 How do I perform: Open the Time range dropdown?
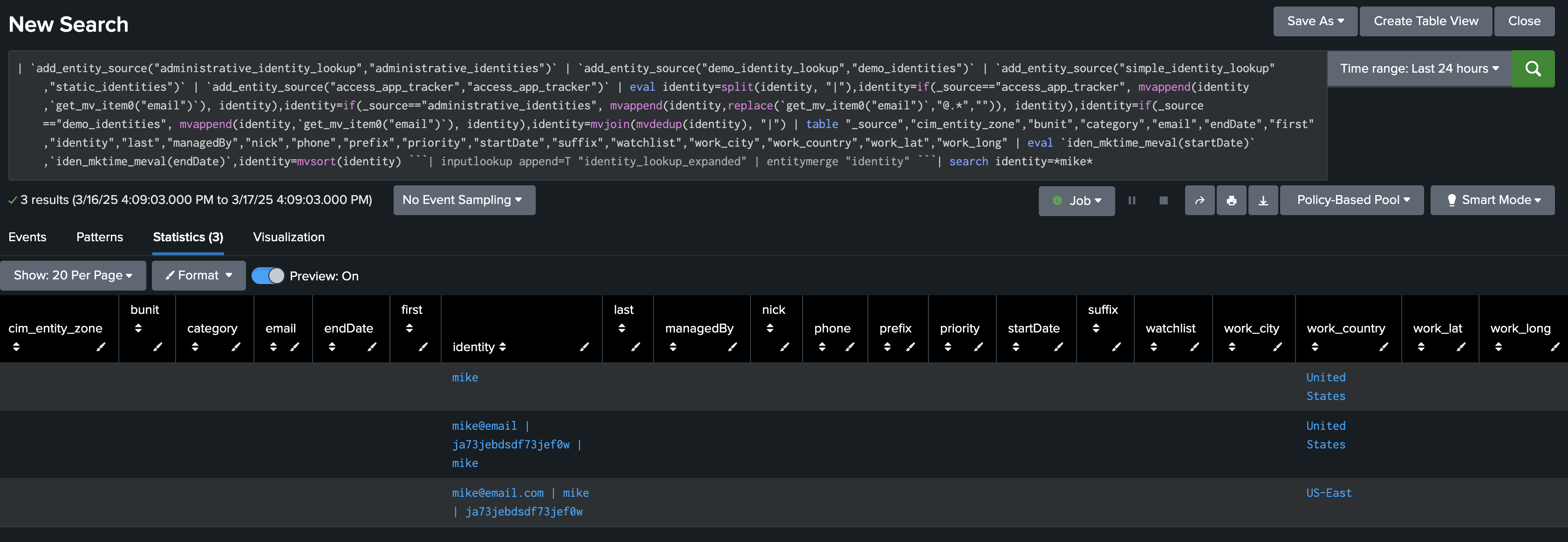click(x=1419, y=69)
